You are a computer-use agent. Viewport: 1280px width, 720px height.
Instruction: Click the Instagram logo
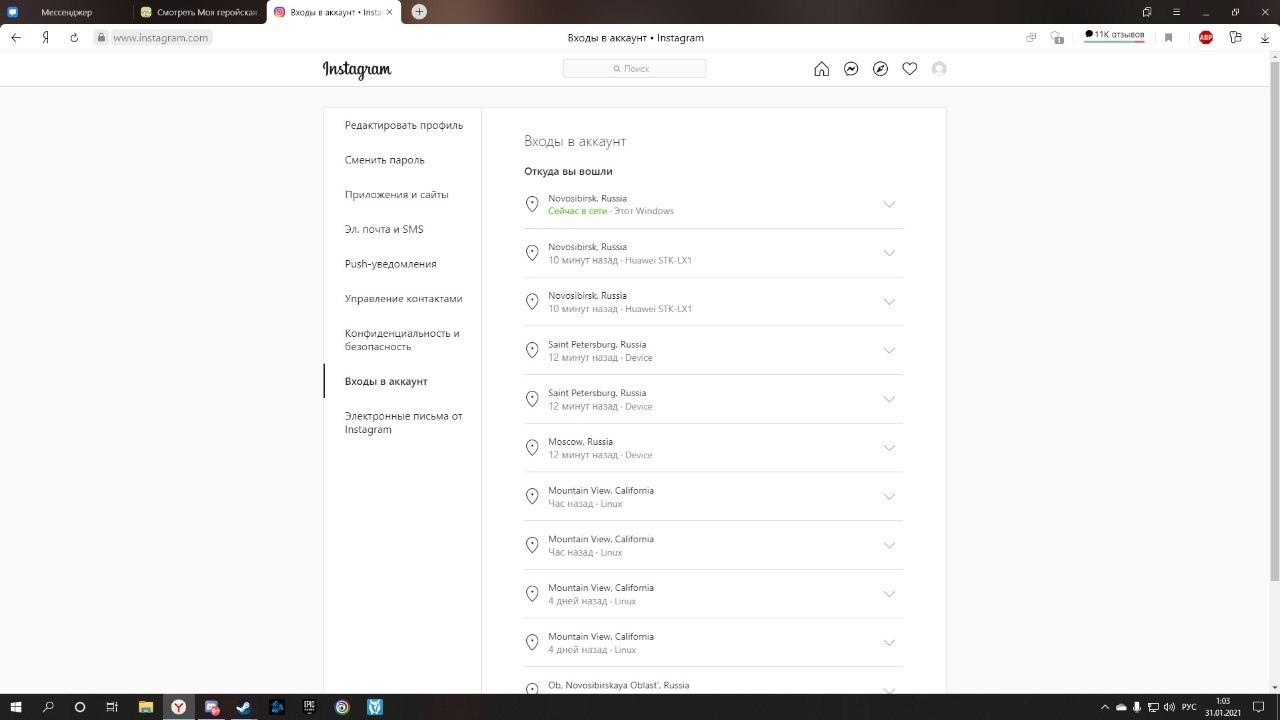(357, 69)
